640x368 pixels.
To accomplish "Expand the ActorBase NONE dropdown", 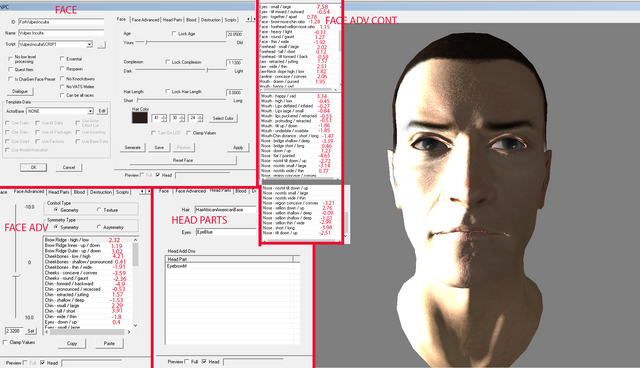I will click(x=90, y=111).
